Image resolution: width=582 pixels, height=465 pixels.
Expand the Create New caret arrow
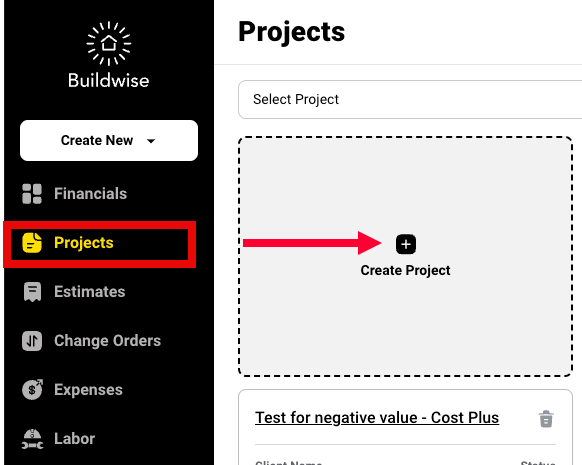(151, 141)
